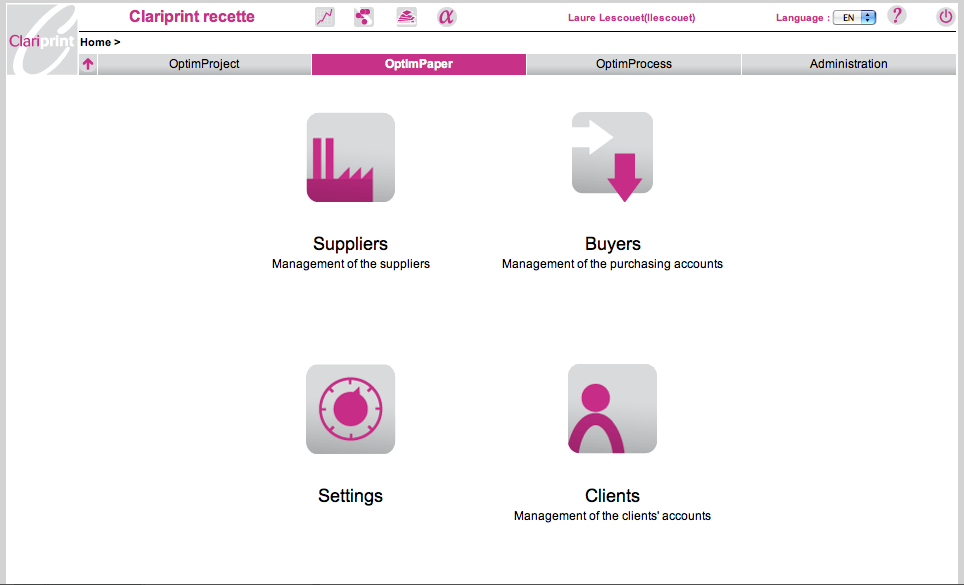
Task: Click the Suppliers text link
Action: pos(350,244)
